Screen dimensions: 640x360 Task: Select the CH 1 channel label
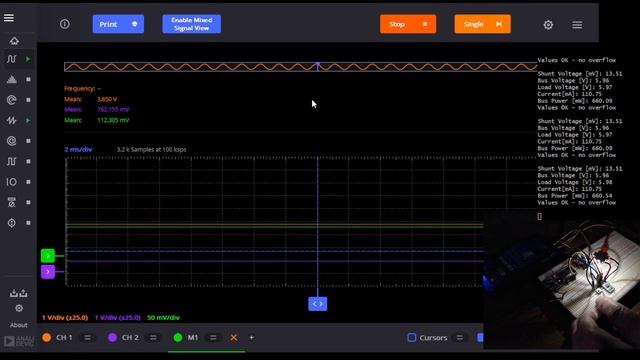point(64,338)
